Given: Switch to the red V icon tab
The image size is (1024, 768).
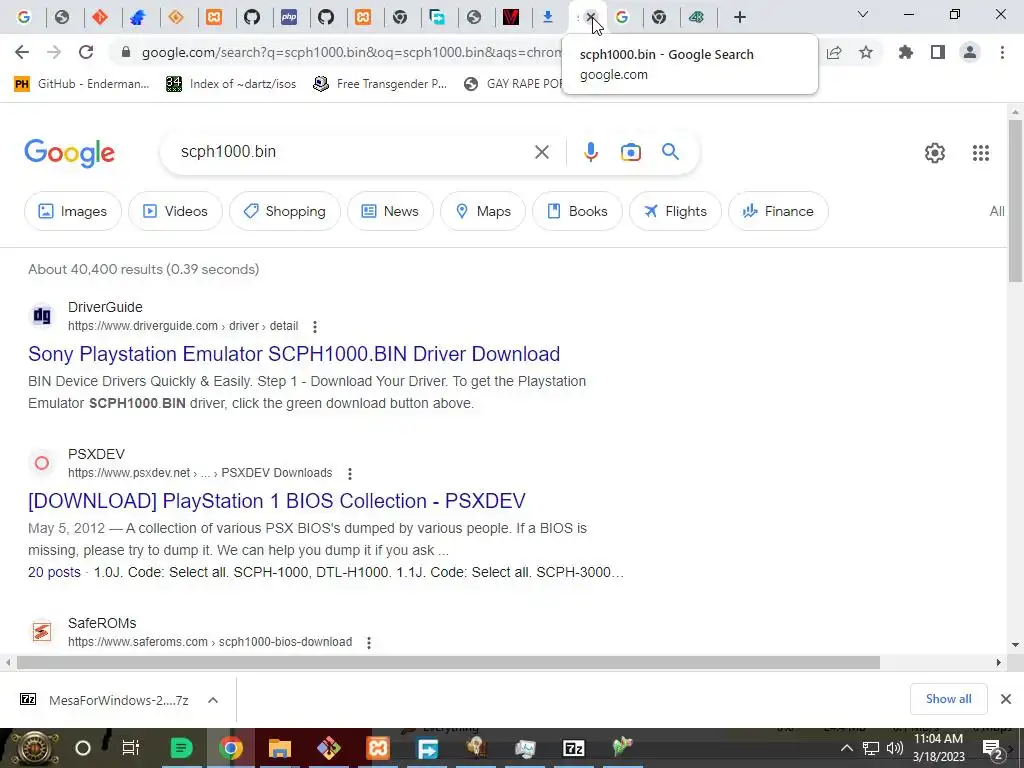Looking at the screenshot, I should click(511, 17).
